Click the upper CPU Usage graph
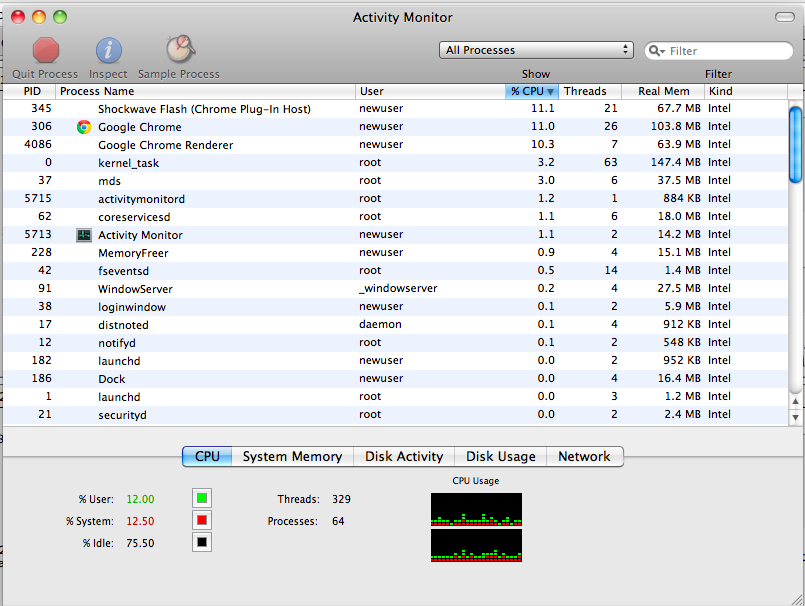The image size is (805, 606). pos(476,509)
